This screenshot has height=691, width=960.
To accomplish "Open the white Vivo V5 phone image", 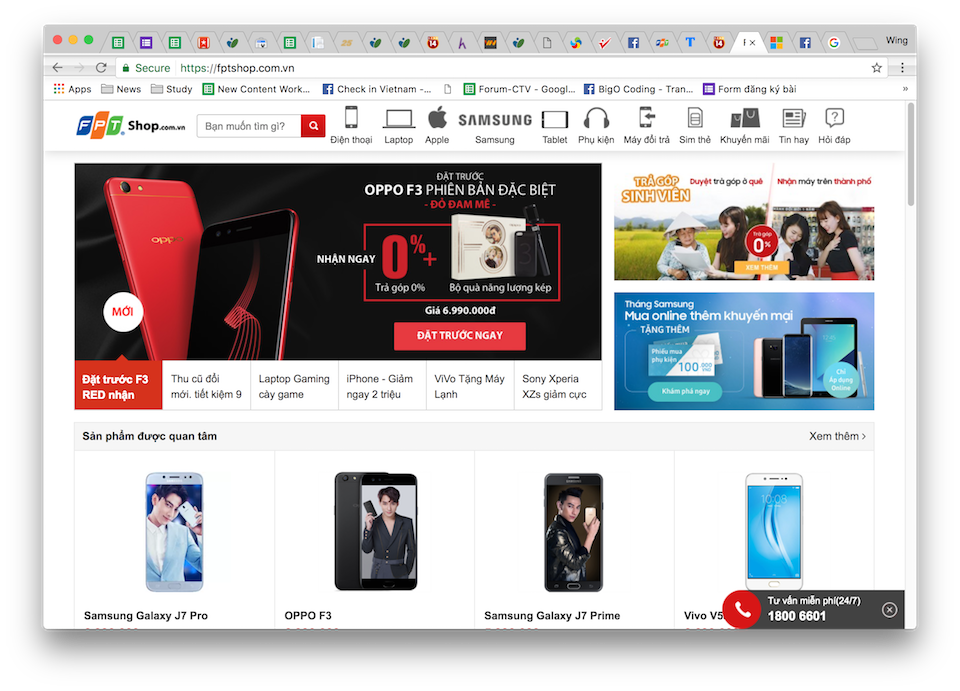I will (x=774, y=532).
